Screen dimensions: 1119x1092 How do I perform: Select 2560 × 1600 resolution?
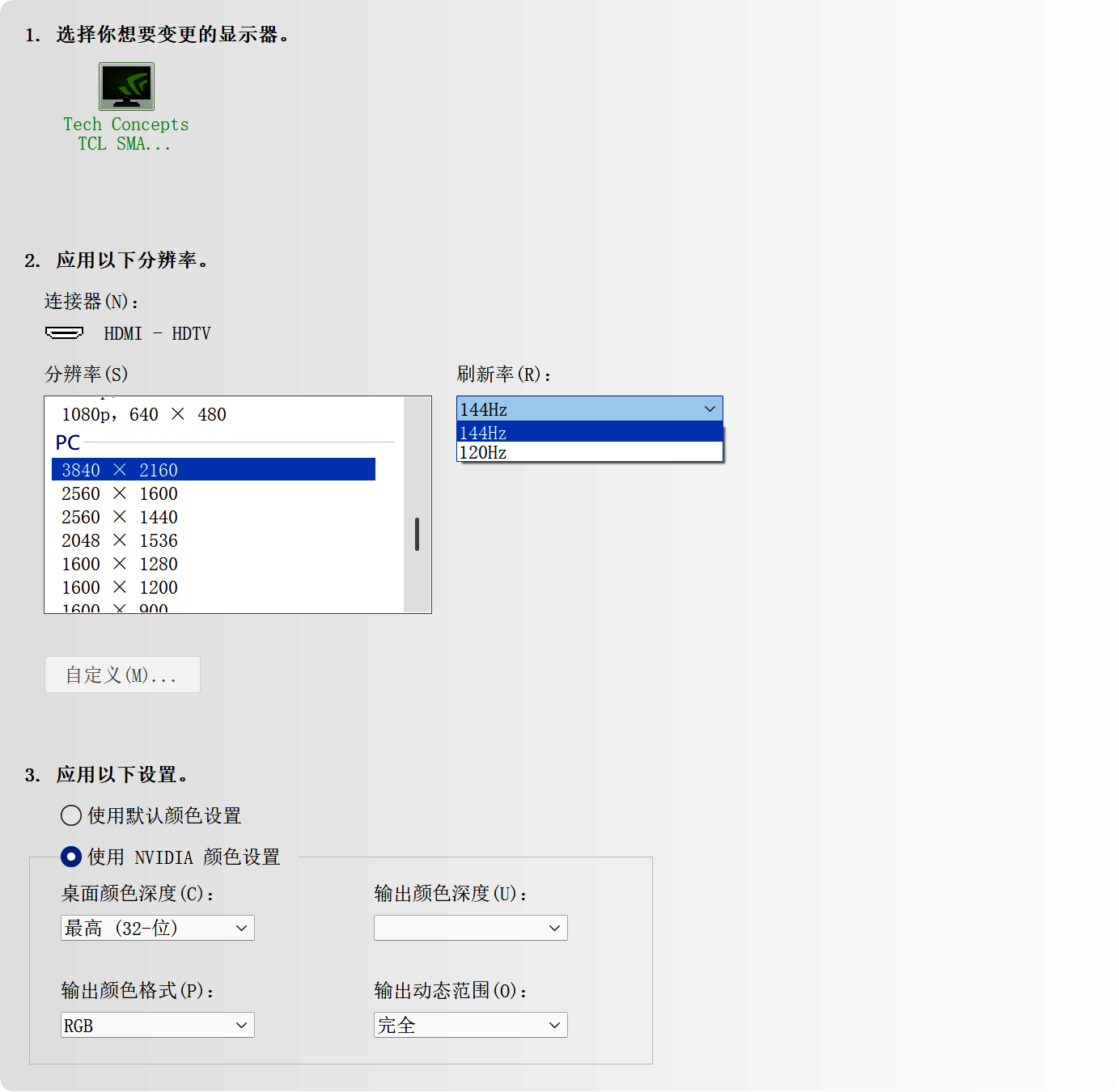click(120, 493)
